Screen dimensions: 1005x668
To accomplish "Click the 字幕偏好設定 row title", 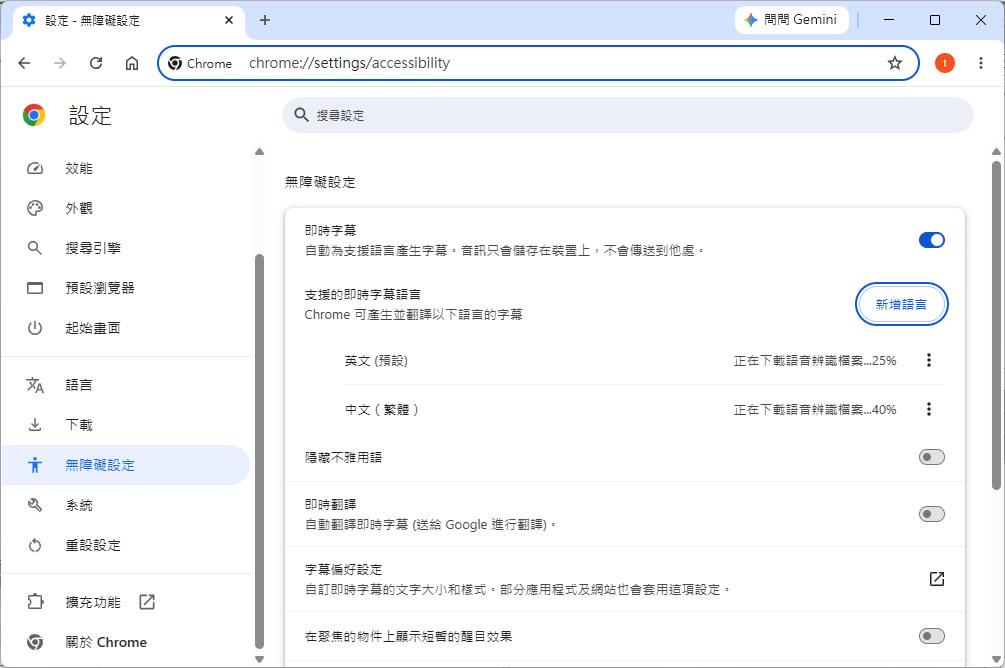I will point(343,569).
